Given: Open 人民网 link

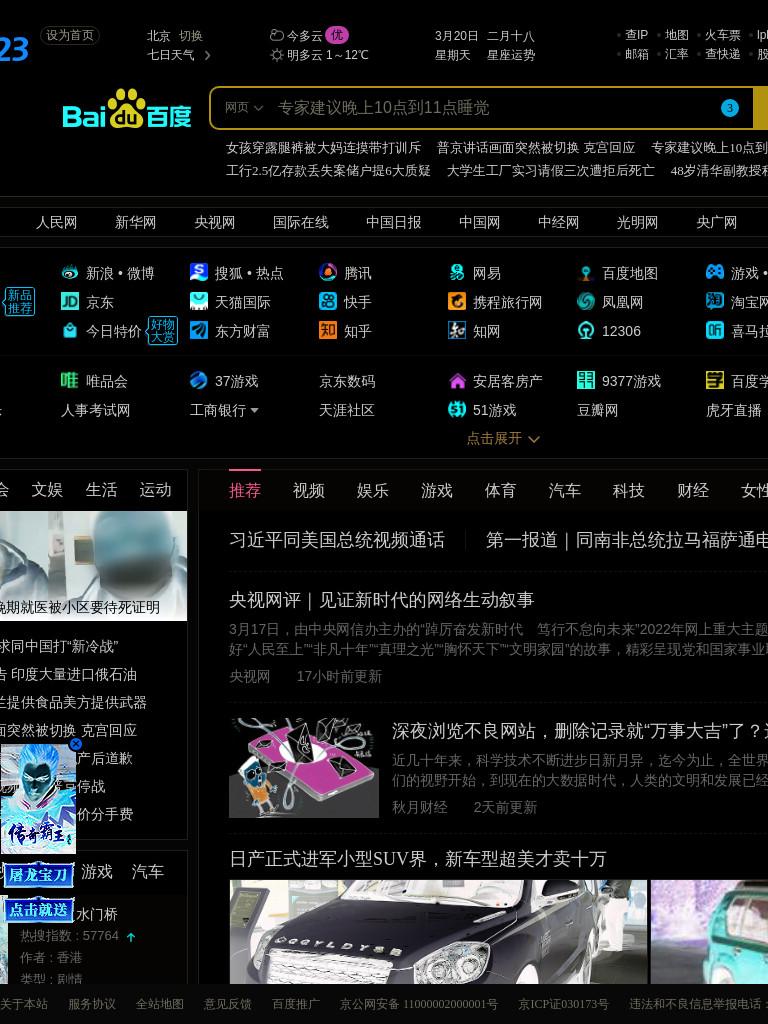Looking at the screenshot, I should [x=56, y=223].
